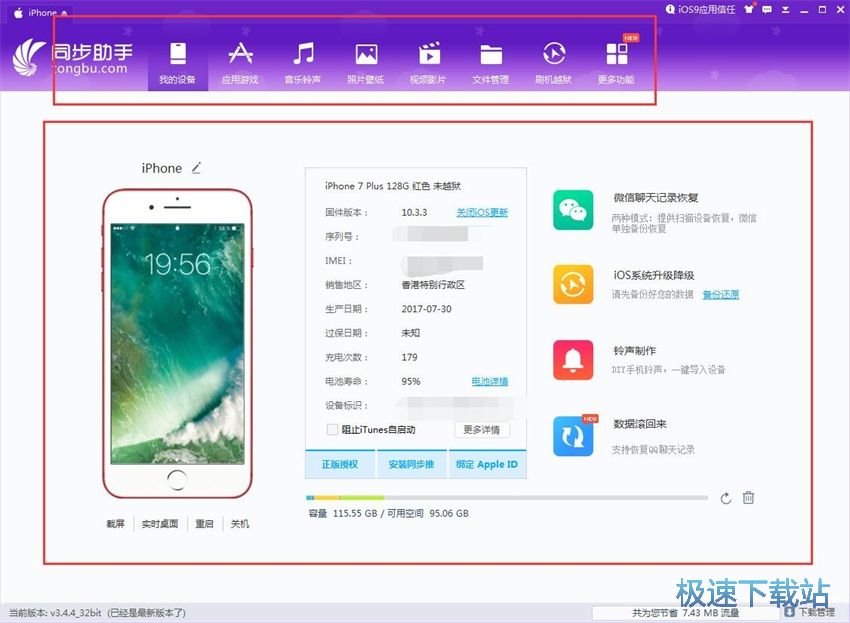The height and width of the screenshot is (623, 850).
Task: Eject the iPhone via arrow beside device name
Action: coord(65,13)
